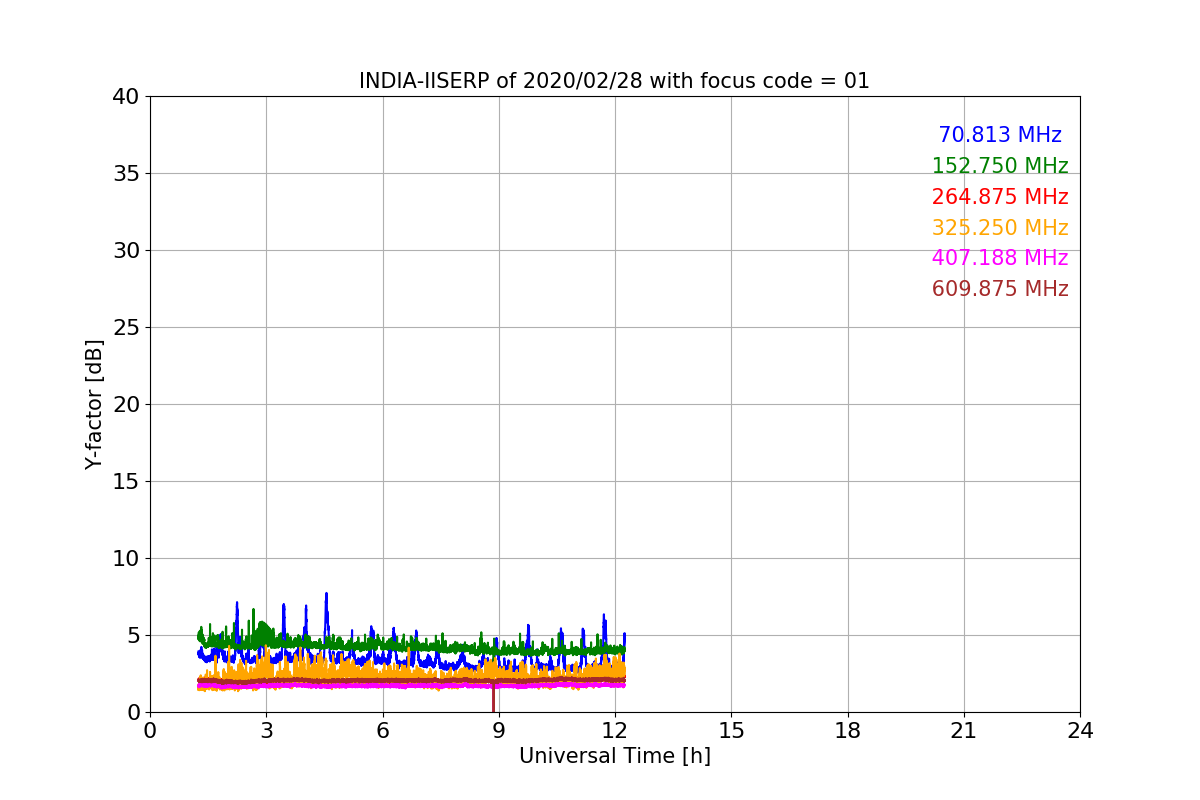Select the '609.875 MHz' brown legend label
Viewport: 1200px width, 800px height.
tap(1000, 289)
